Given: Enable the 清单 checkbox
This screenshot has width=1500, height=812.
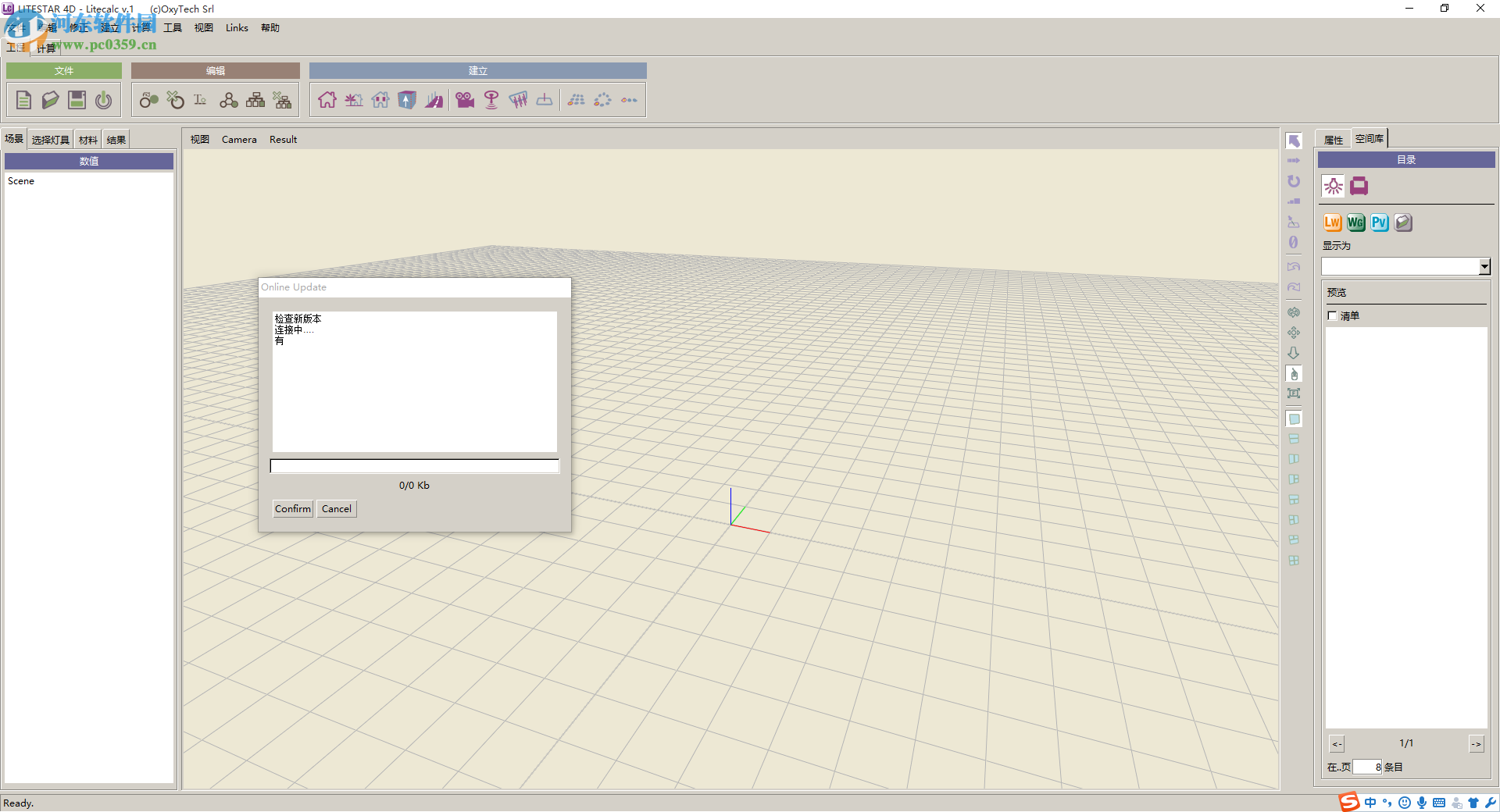Looking at the screenshot, I should (1332, 315).
